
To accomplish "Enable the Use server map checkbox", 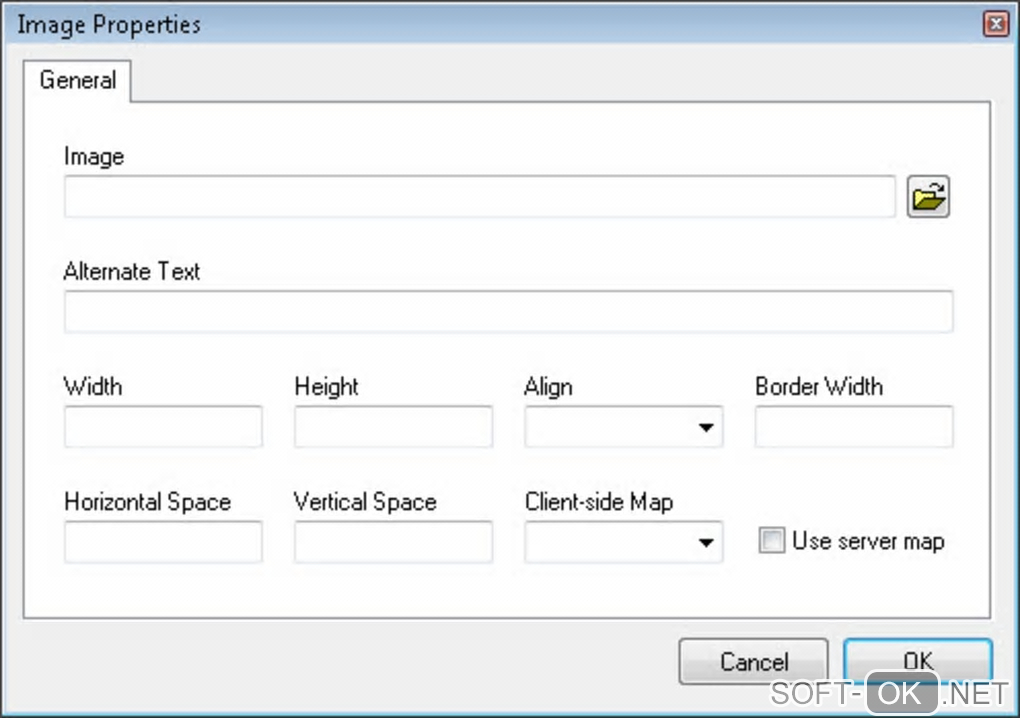I will click(771, 542).
